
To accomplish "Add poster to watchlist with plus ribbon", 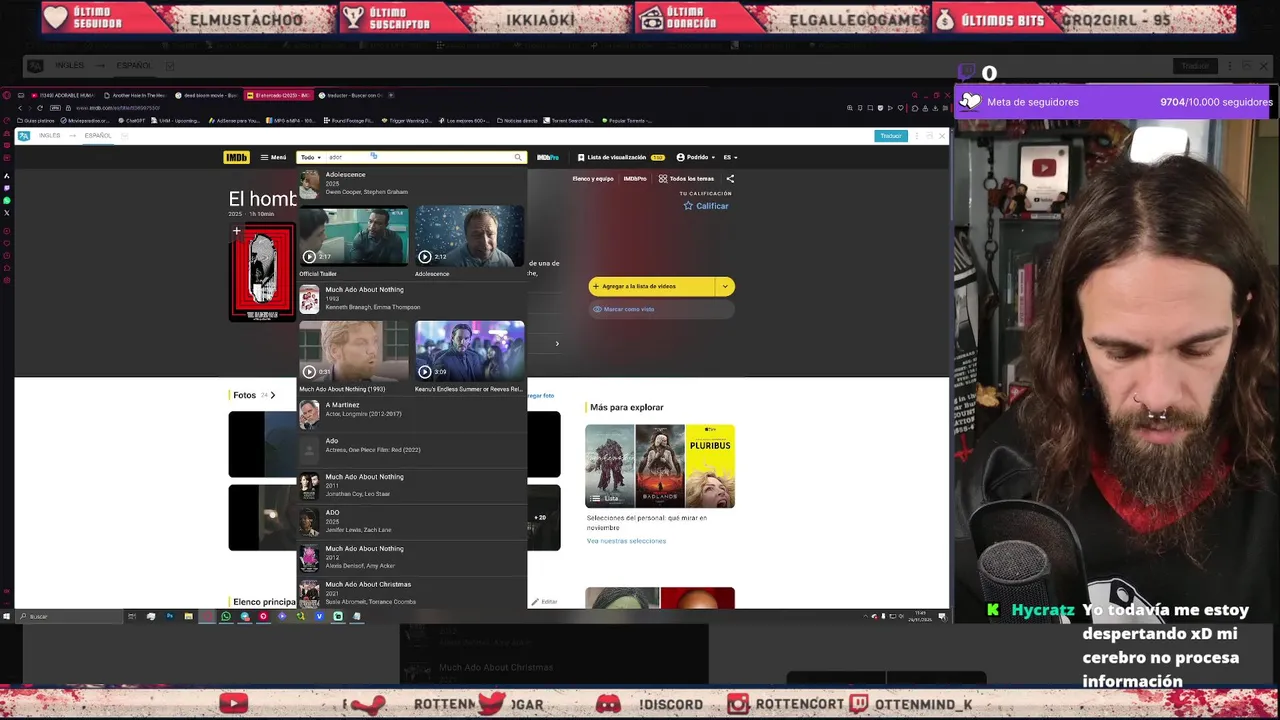I will coord(237,231).
